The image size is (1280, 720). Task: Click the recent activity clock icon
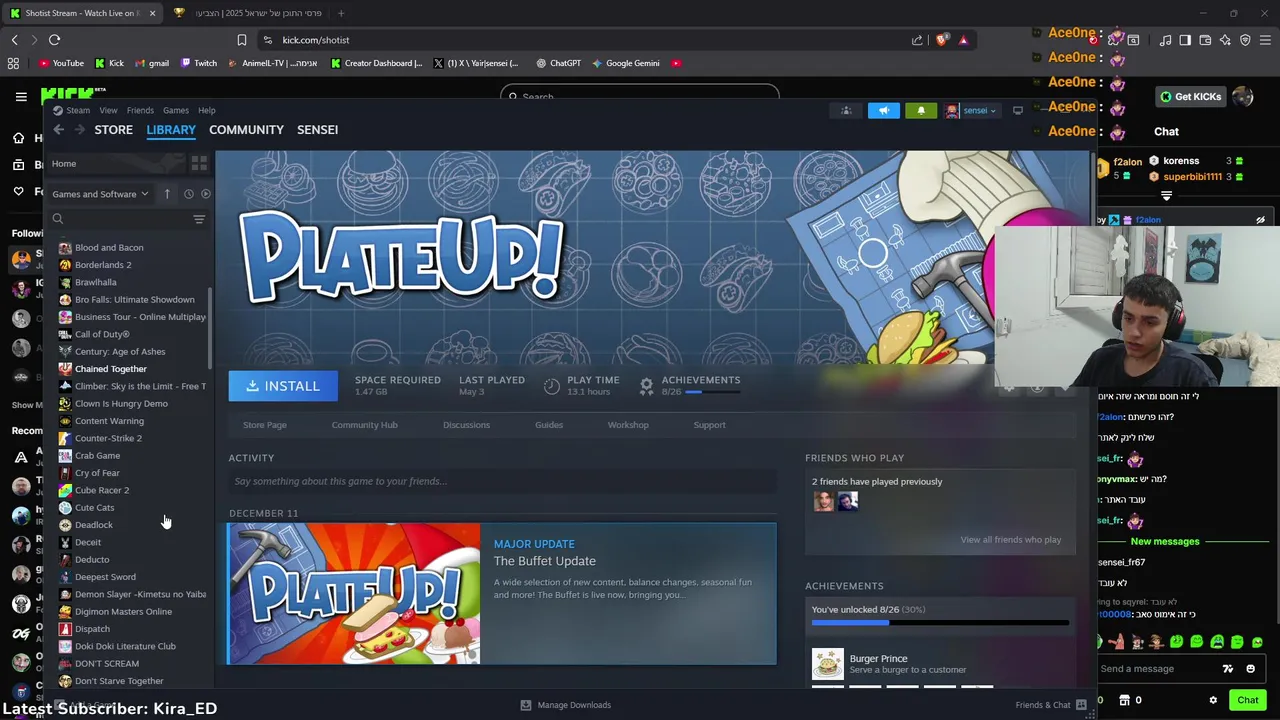(x=188, y=194)
